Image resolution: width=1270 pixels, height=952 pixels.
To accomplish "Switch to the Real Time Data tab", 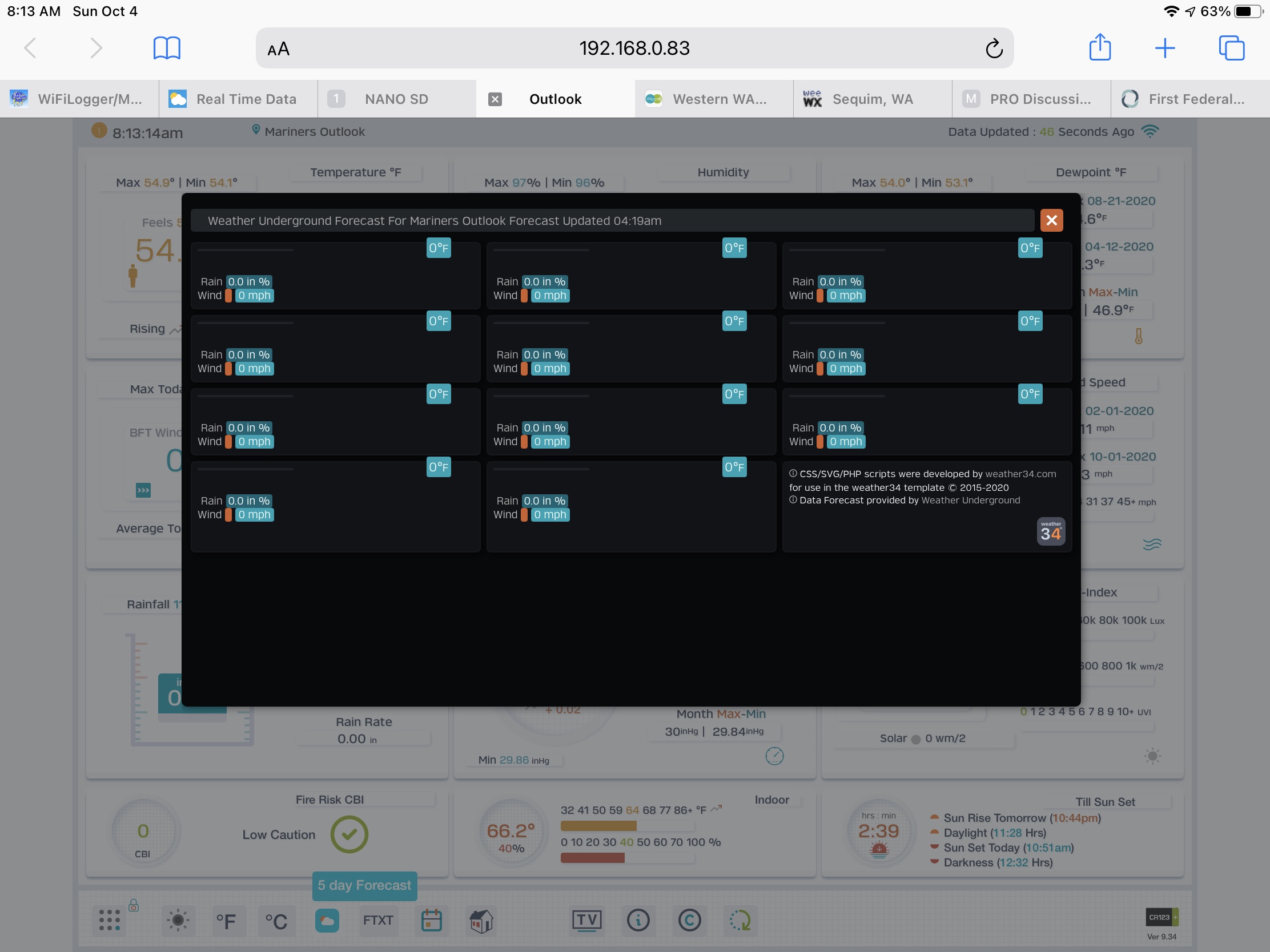I will [x=238, y=99].
